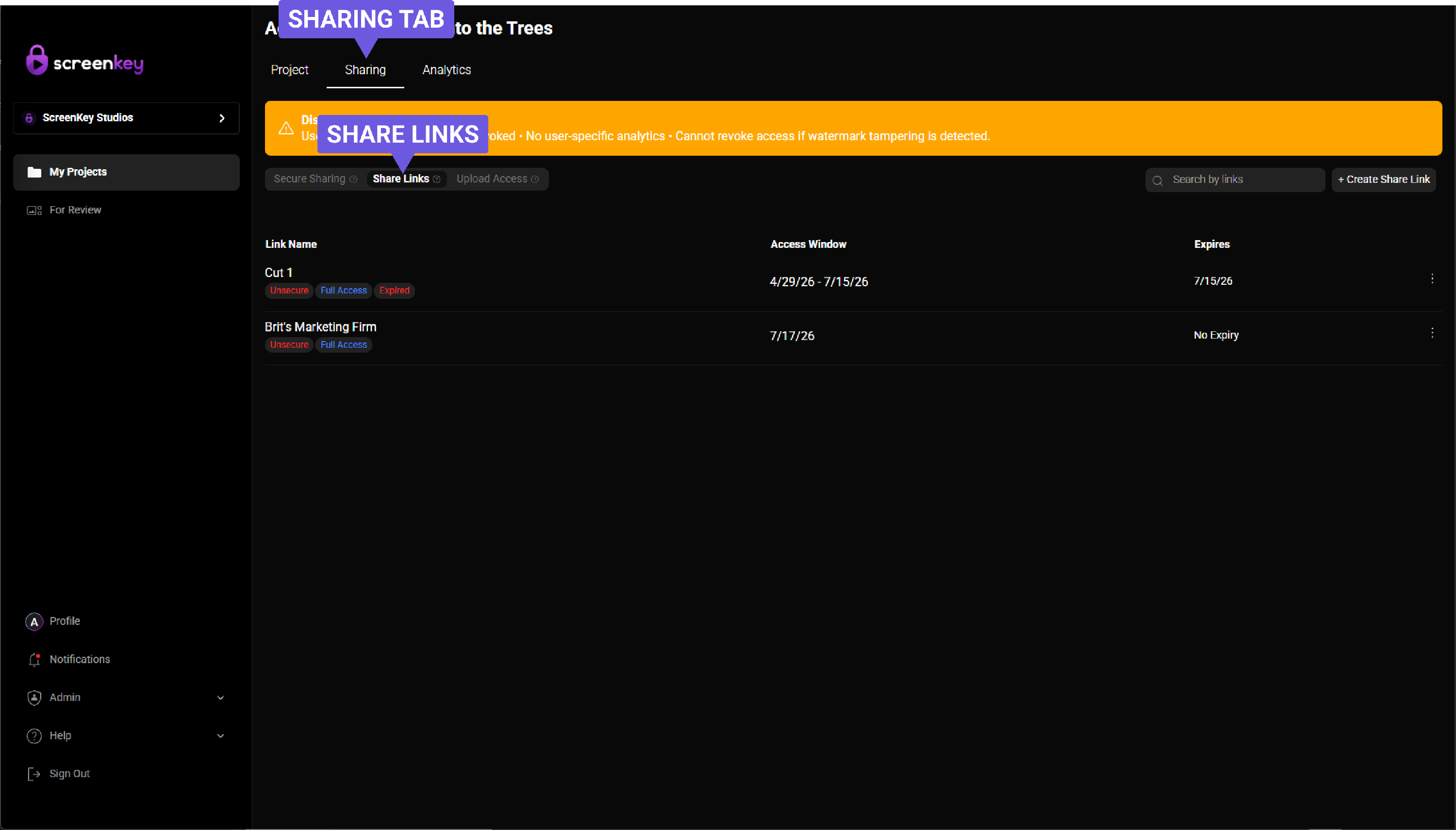Open My Projects folder icon
The image size is (1456, 830).
(34, 172)
